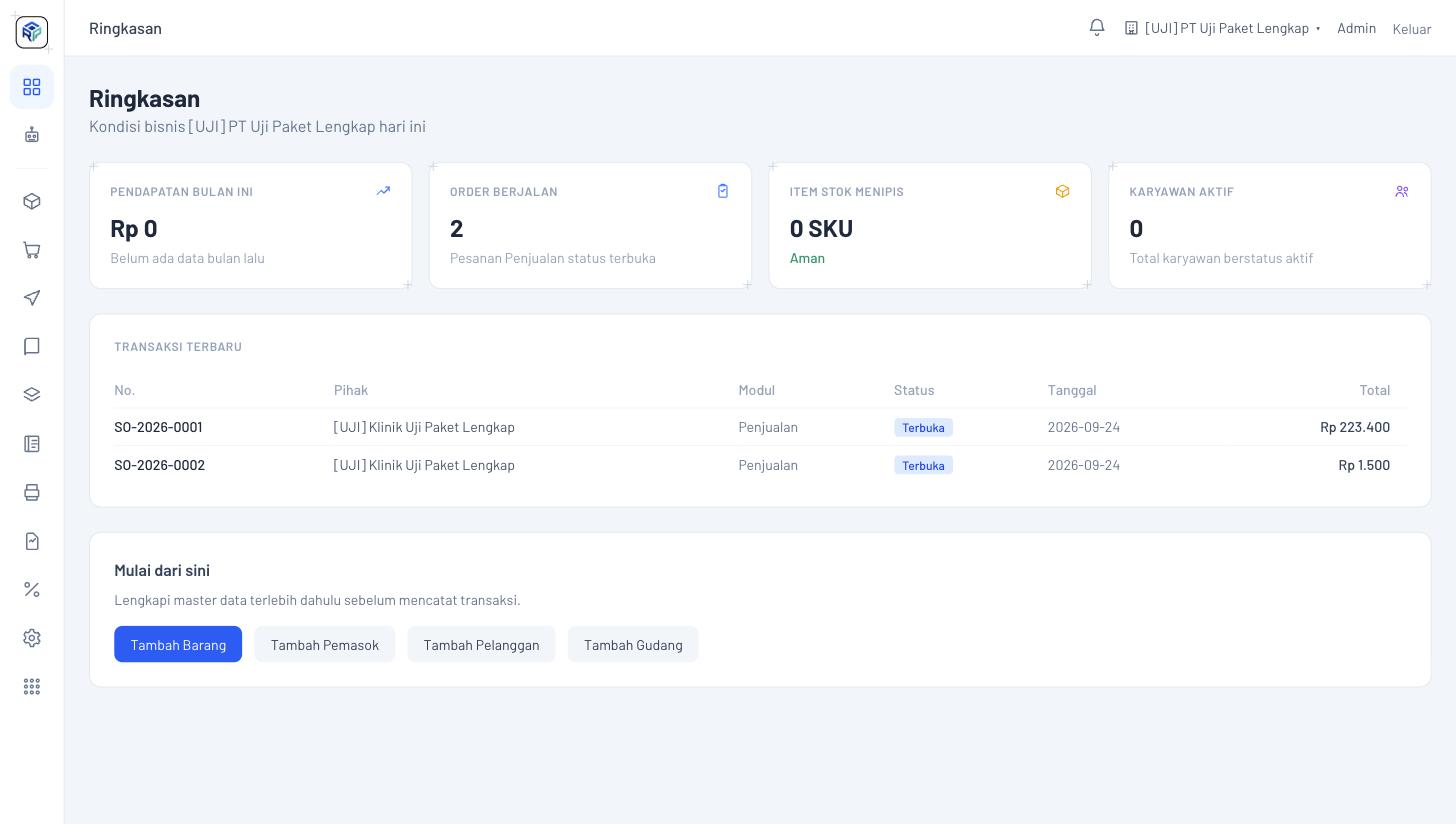This screenshot has height=824, width=1456.
Task: Click the box icon on Item Stok Menipis card
Action: pos(1062,191)
